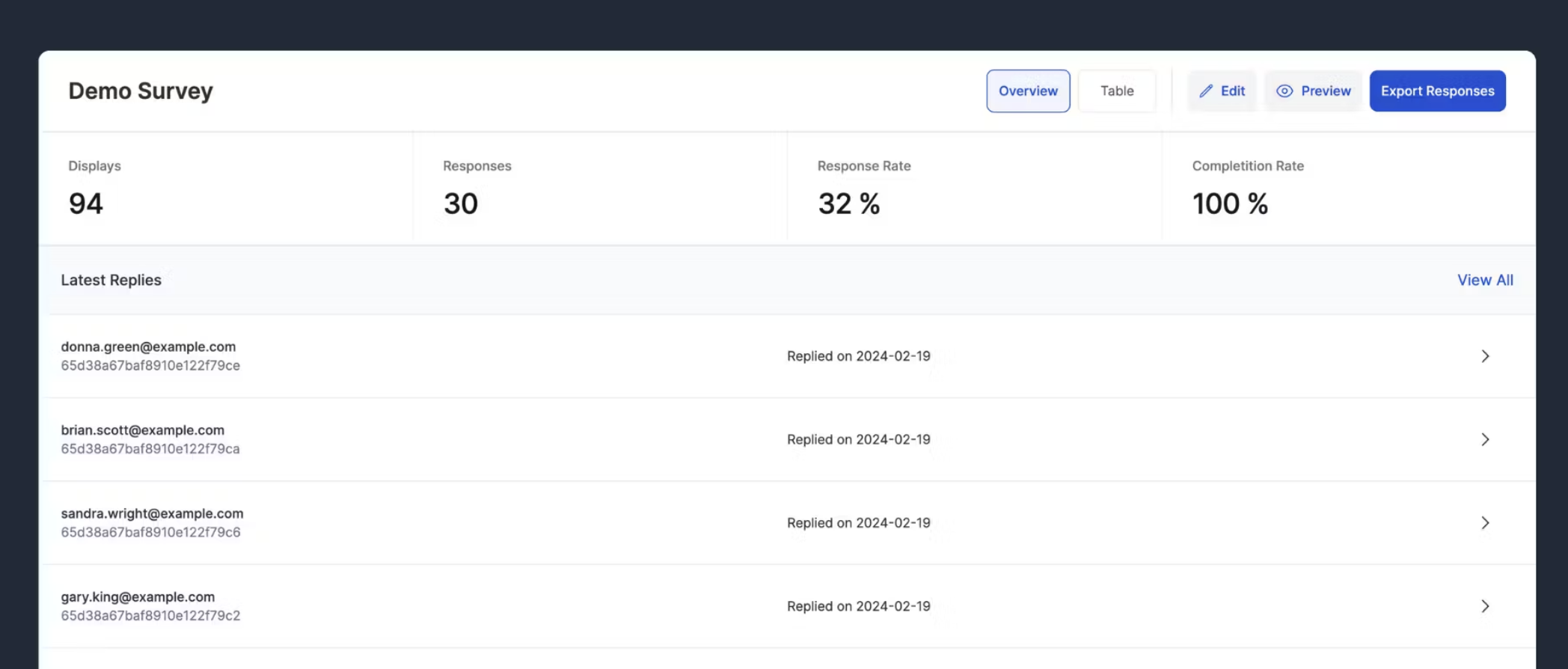Screen dimensions: 1568x669
Task: Click reply date in brian.scott row
Action: click(x=858, y=439)
